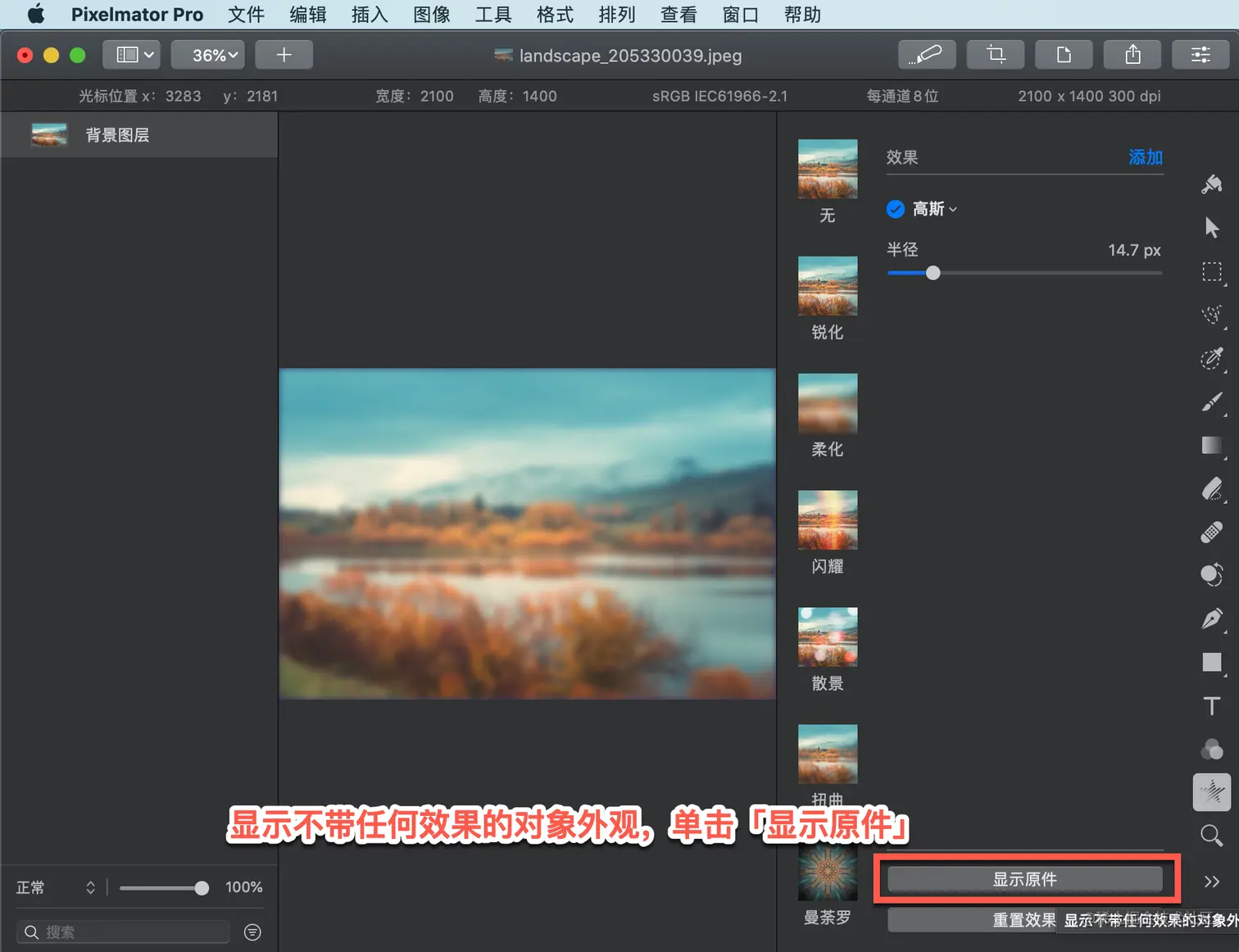Open the 正常 blend mode dropdown
This screenshot has height=952, width=1239.
point(56,887)
